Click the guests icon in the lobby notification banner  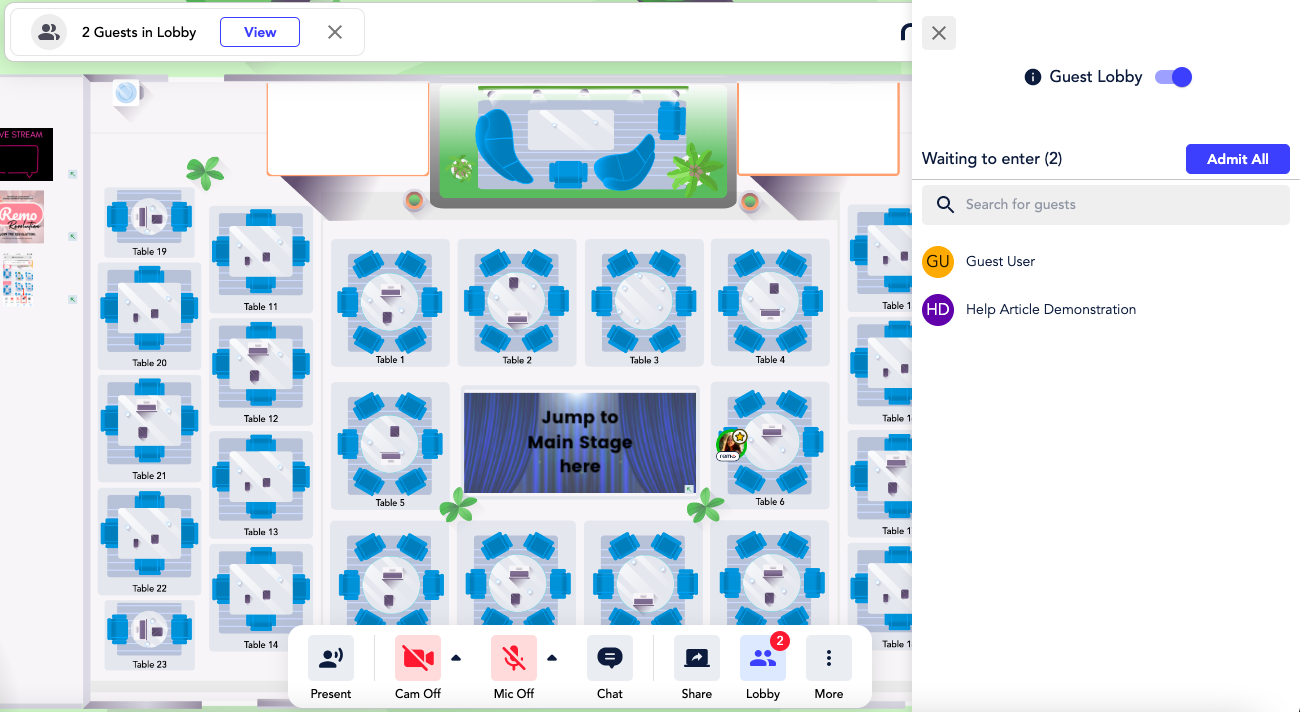[x=48, y=31]
